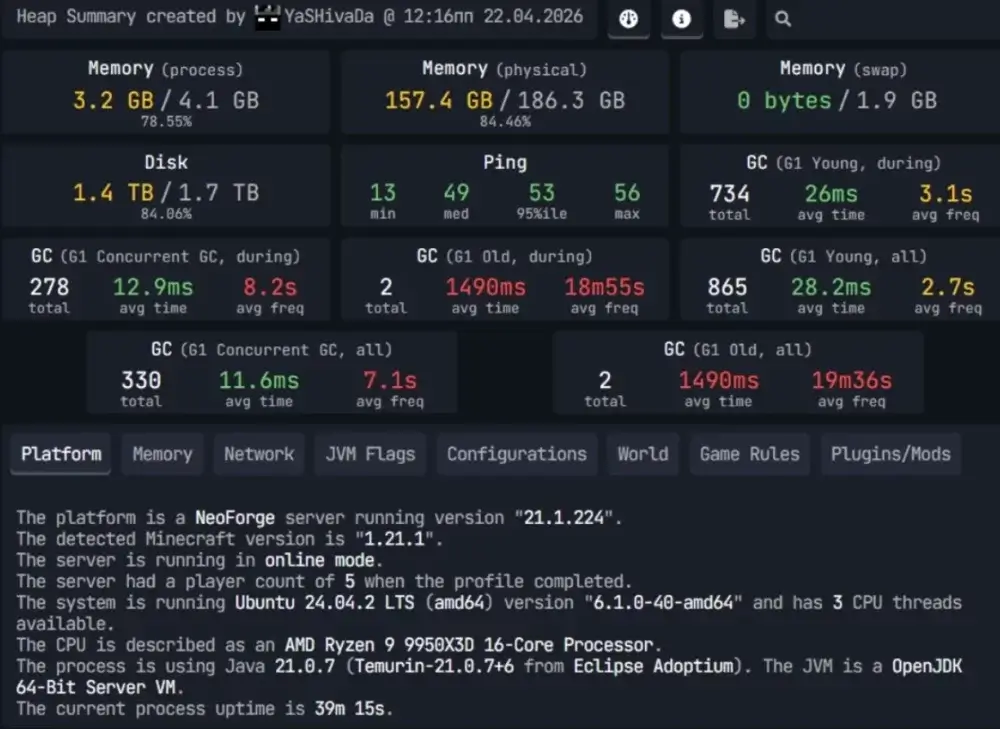Click the Ping widget title
The height and width of the screenshot is (729, 1000).
click(504, 163)
